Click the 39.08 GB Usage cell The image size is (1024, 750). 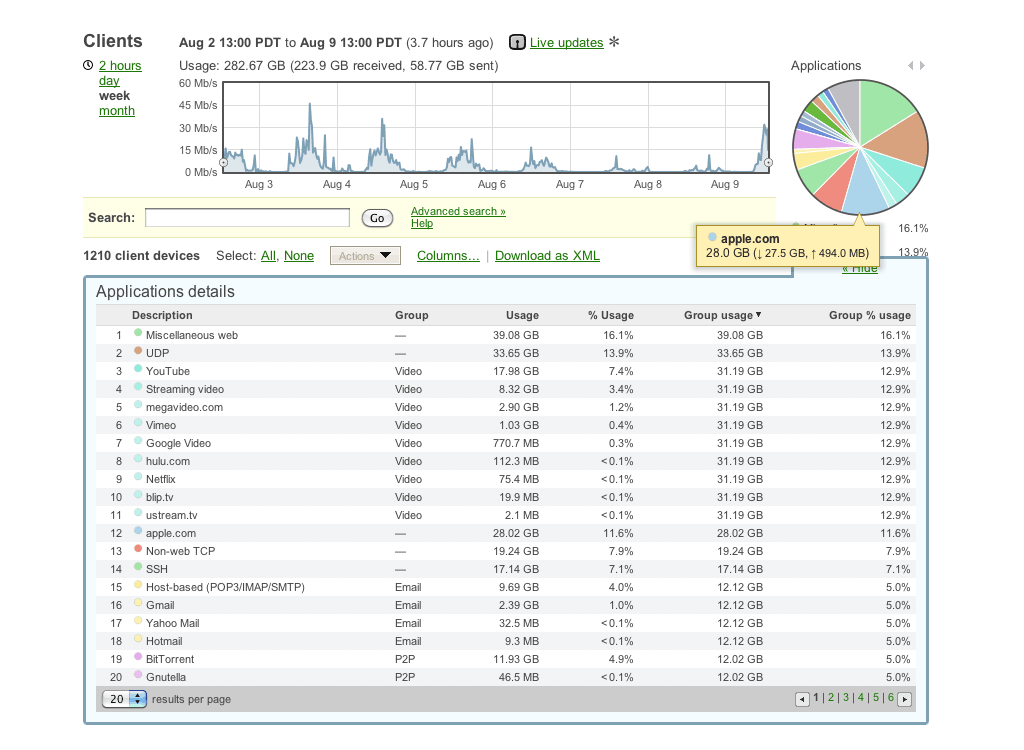pos(516,335)
